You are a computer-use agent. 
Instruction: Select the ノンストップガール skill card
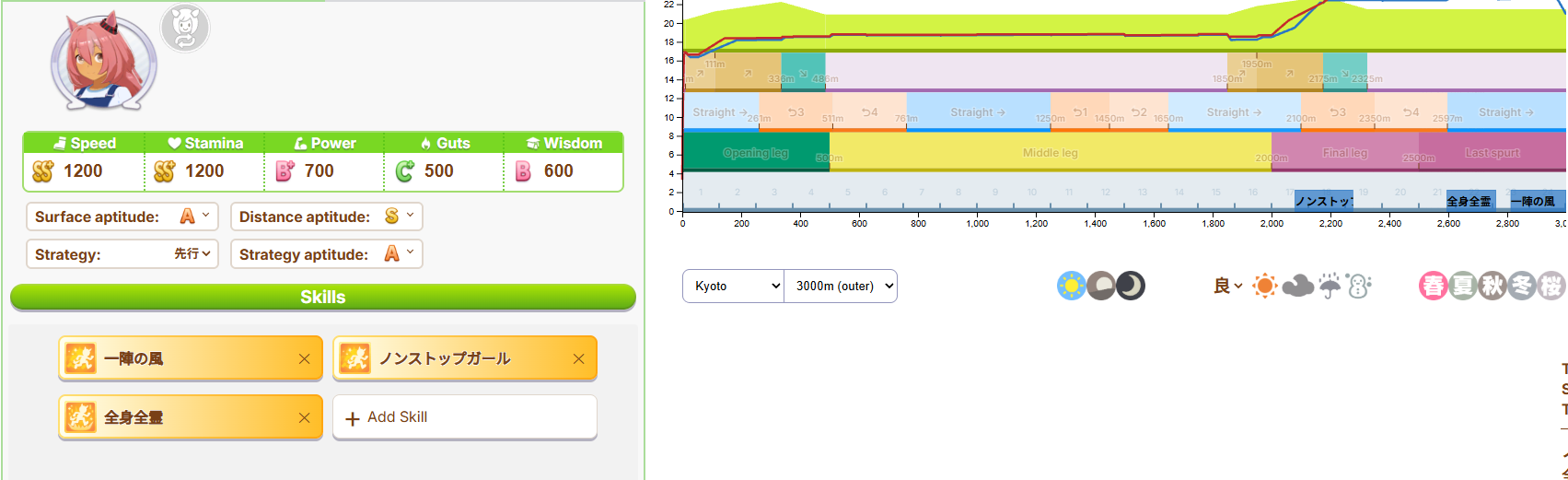point(465,358)
